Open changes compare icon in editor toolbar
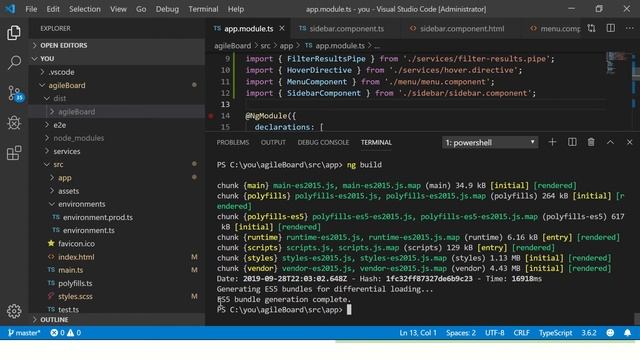Viewport: 640px width, 360px height. (591, 28)
